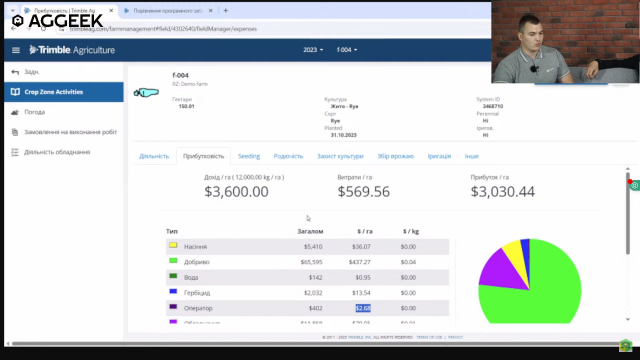Switch to the Іригація tab

tap(439, 156)
